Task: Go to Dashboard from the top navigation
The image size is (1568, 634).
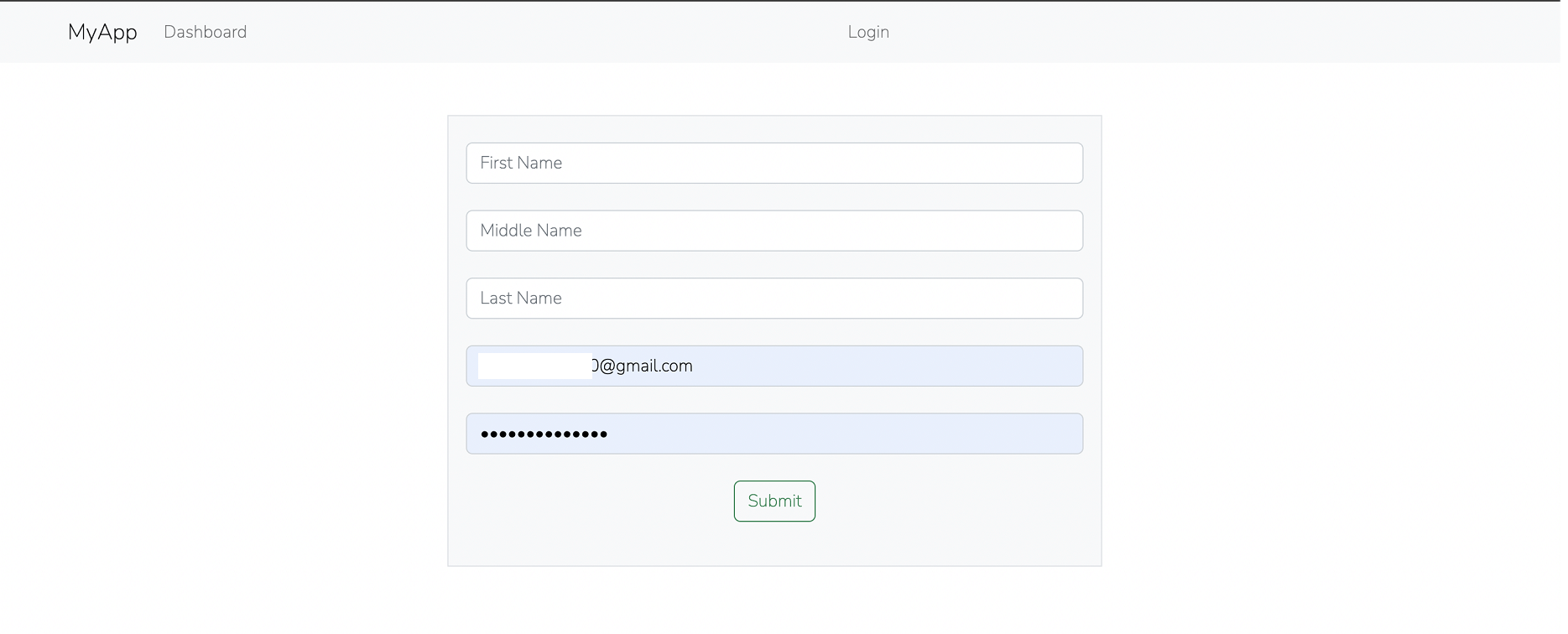Action: [205, 32]
